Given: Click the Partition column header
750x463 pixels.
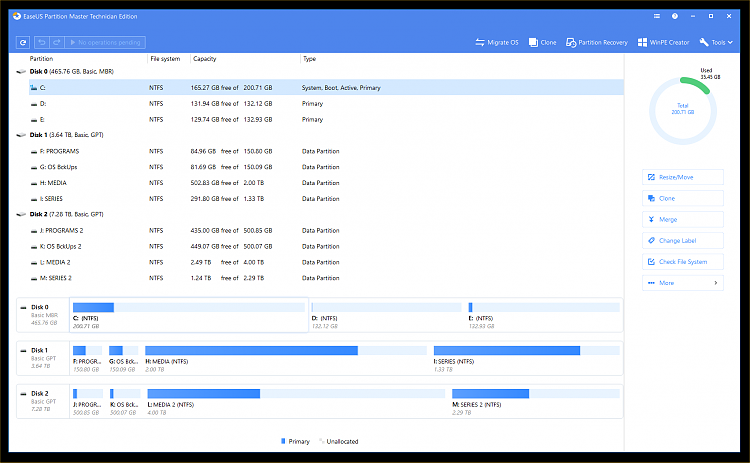Looking at the screenshot, I should [41, 59].
